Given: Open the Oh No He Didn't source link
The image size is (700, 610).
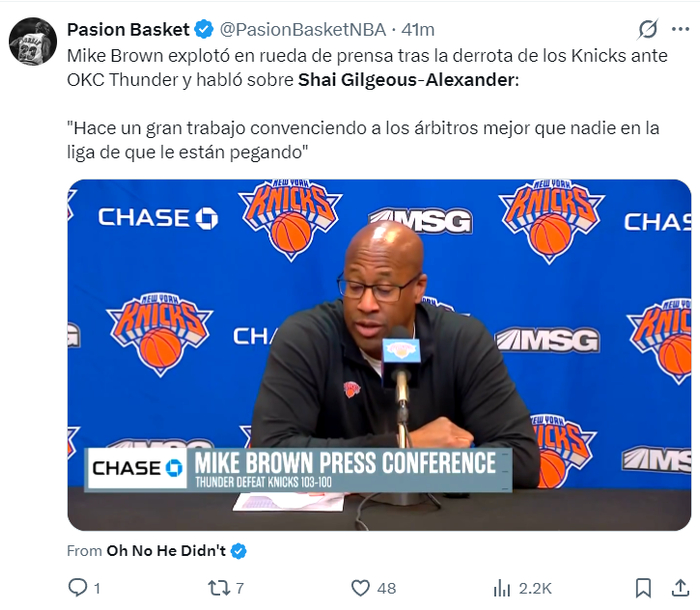Looking at the screenshot, I should click(x=166, y=551).
